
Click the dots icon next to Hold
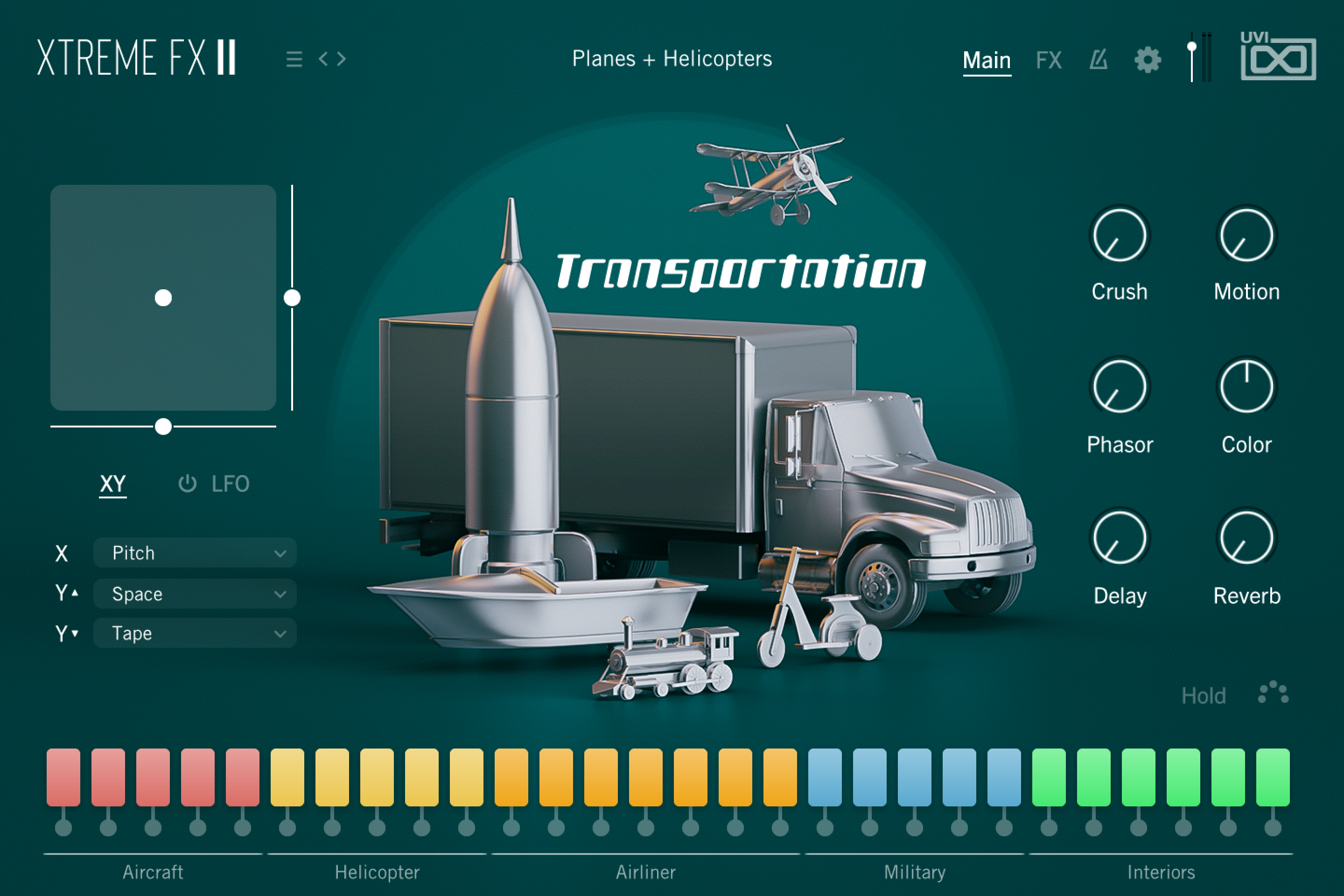(x=1273, y=692)
